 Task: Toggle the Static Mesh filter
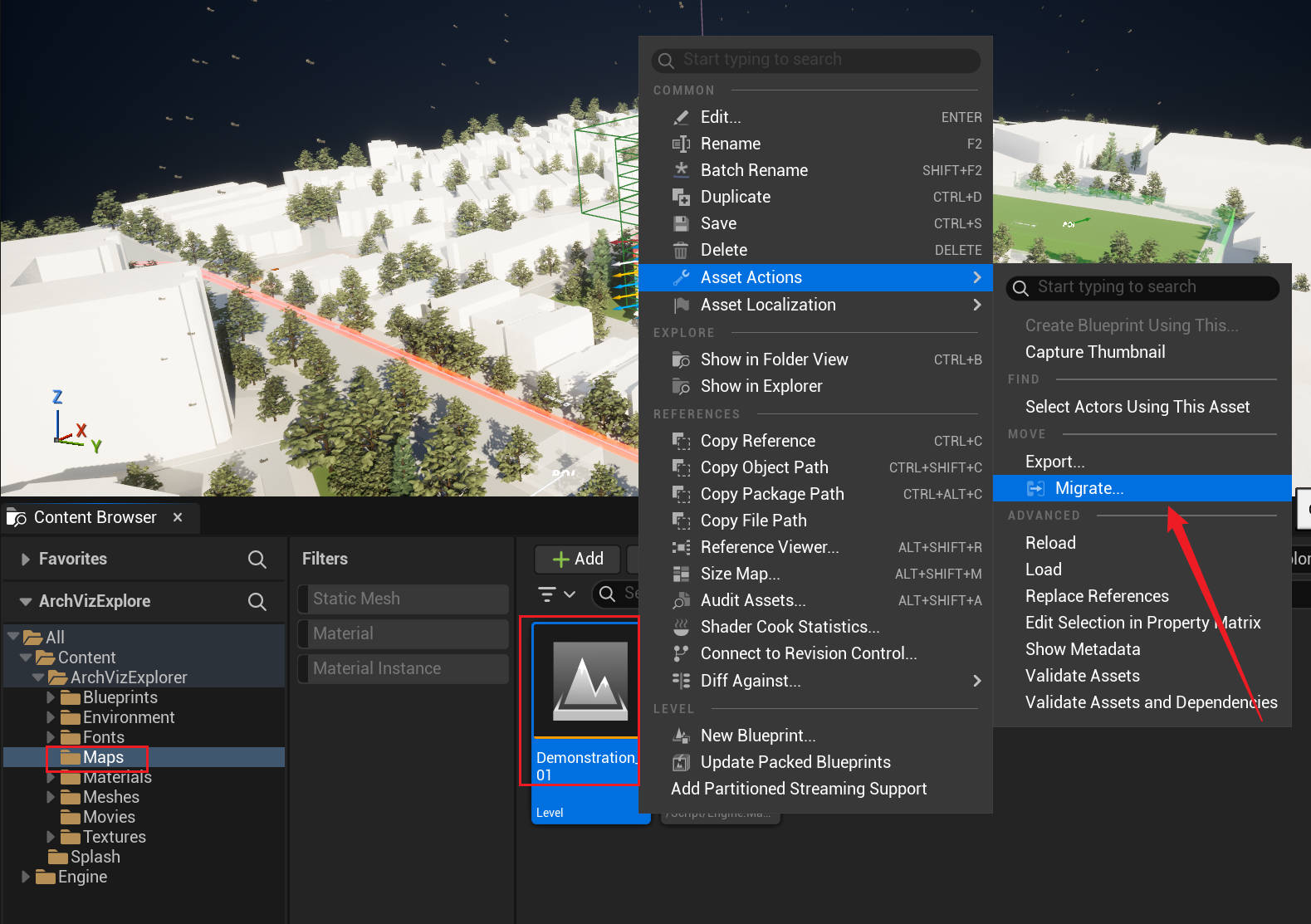point(404,599)
